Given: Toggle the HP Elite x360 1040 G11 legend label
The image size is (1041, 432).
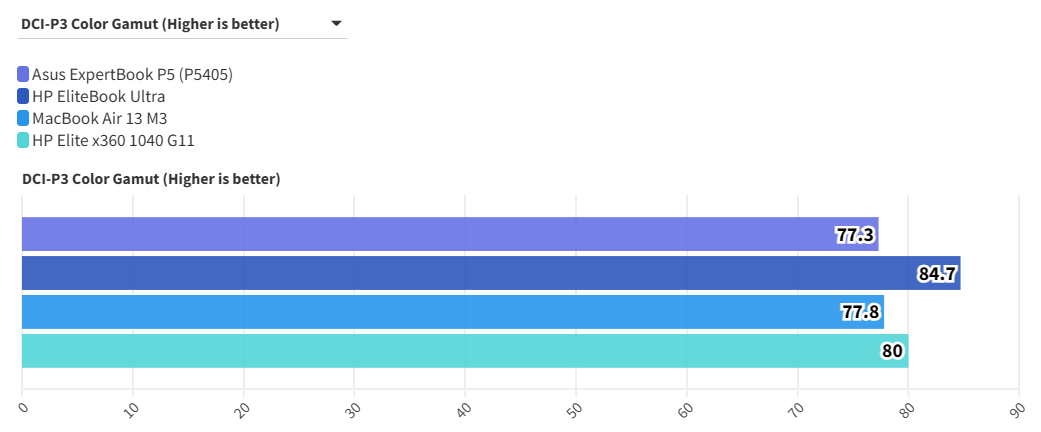Looking at the screenshot, I should click(x=113, y=141).
